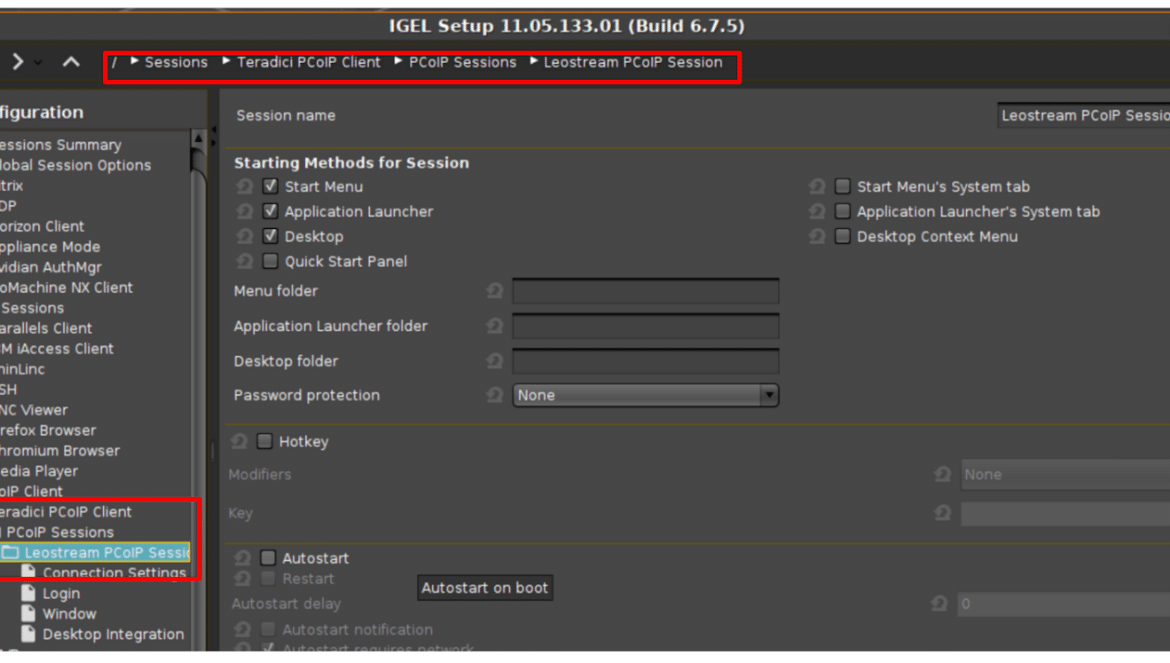Reset the Autostart option
1170x663 pixels.
[243, 558]
